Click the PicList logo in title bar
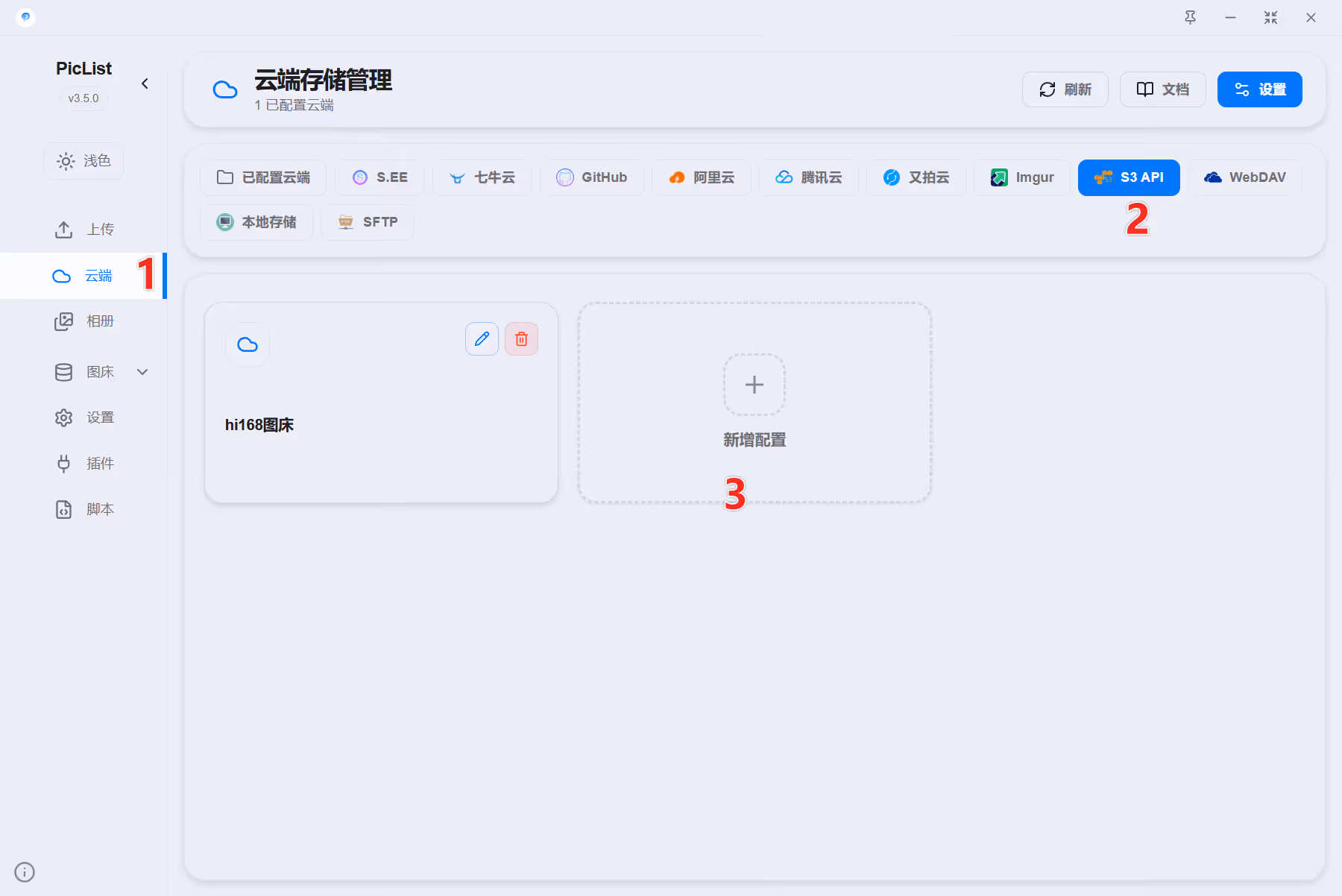1342x896 pixels. point(25,17)
